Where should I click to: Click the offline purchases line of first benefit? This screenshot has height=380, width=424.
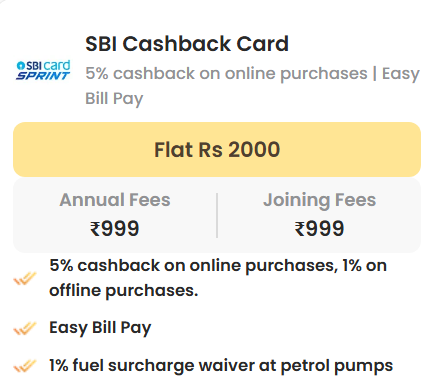(124, 291)
